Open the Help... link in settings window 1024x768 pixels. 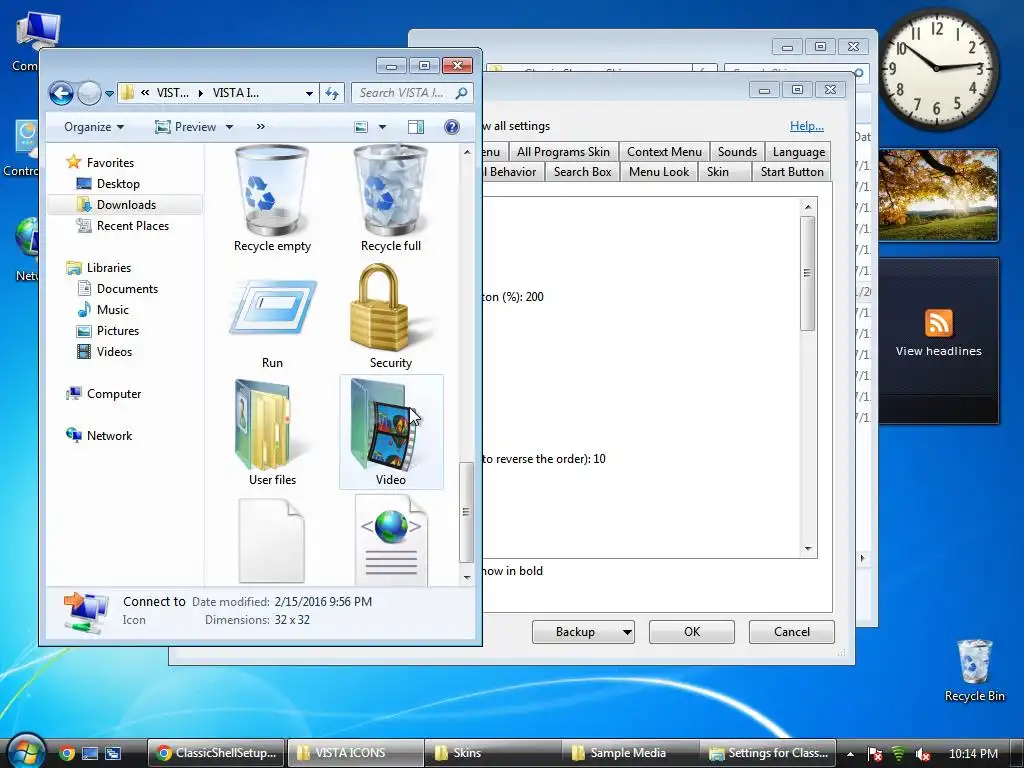(807, 126)
